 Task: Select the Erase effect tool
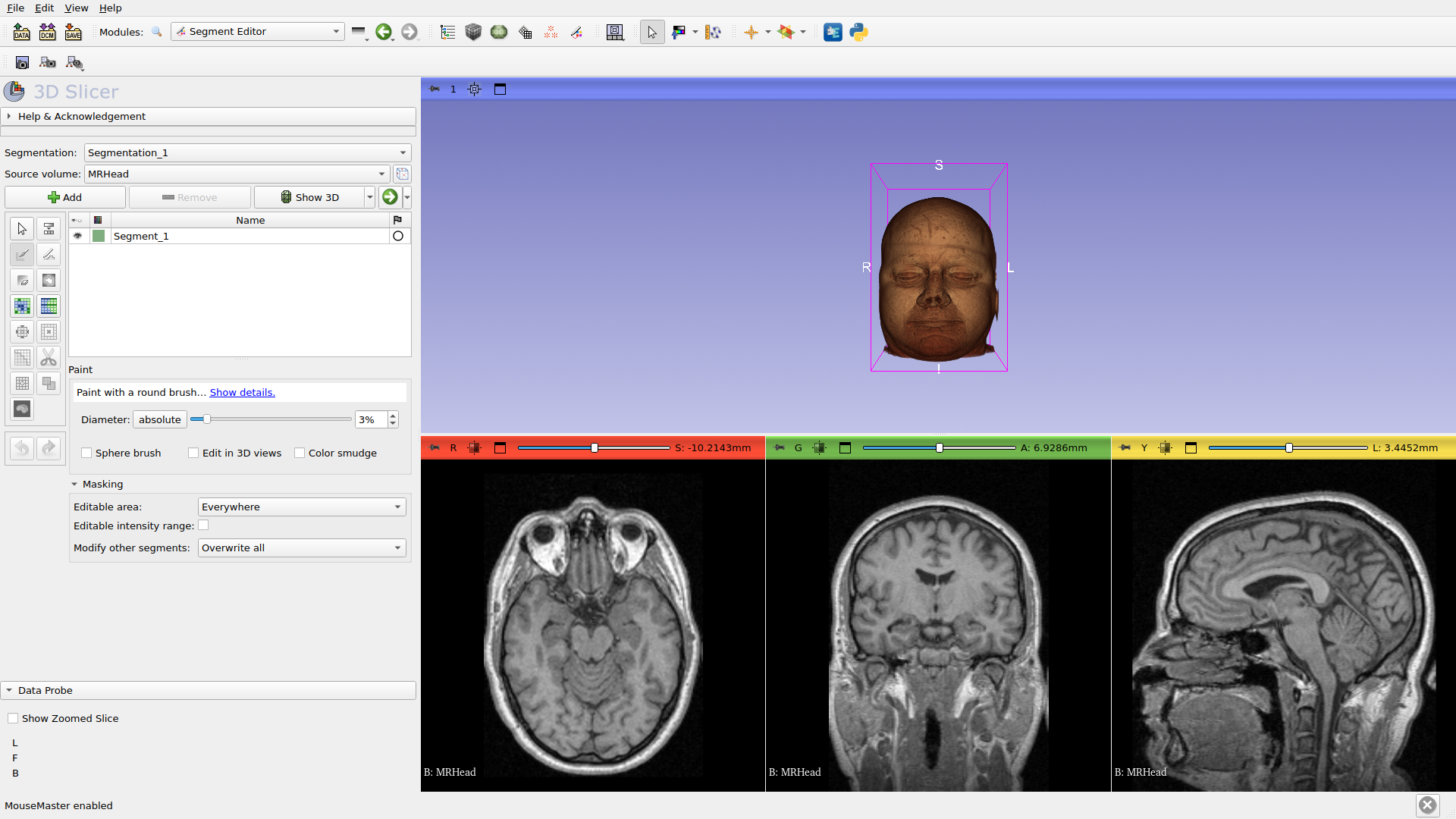click(x=22, y=281)
